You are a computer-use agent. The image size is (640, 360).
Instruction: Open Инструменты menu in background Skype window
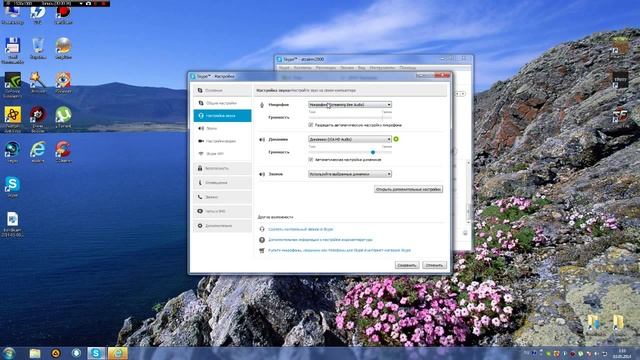point(382,68)
